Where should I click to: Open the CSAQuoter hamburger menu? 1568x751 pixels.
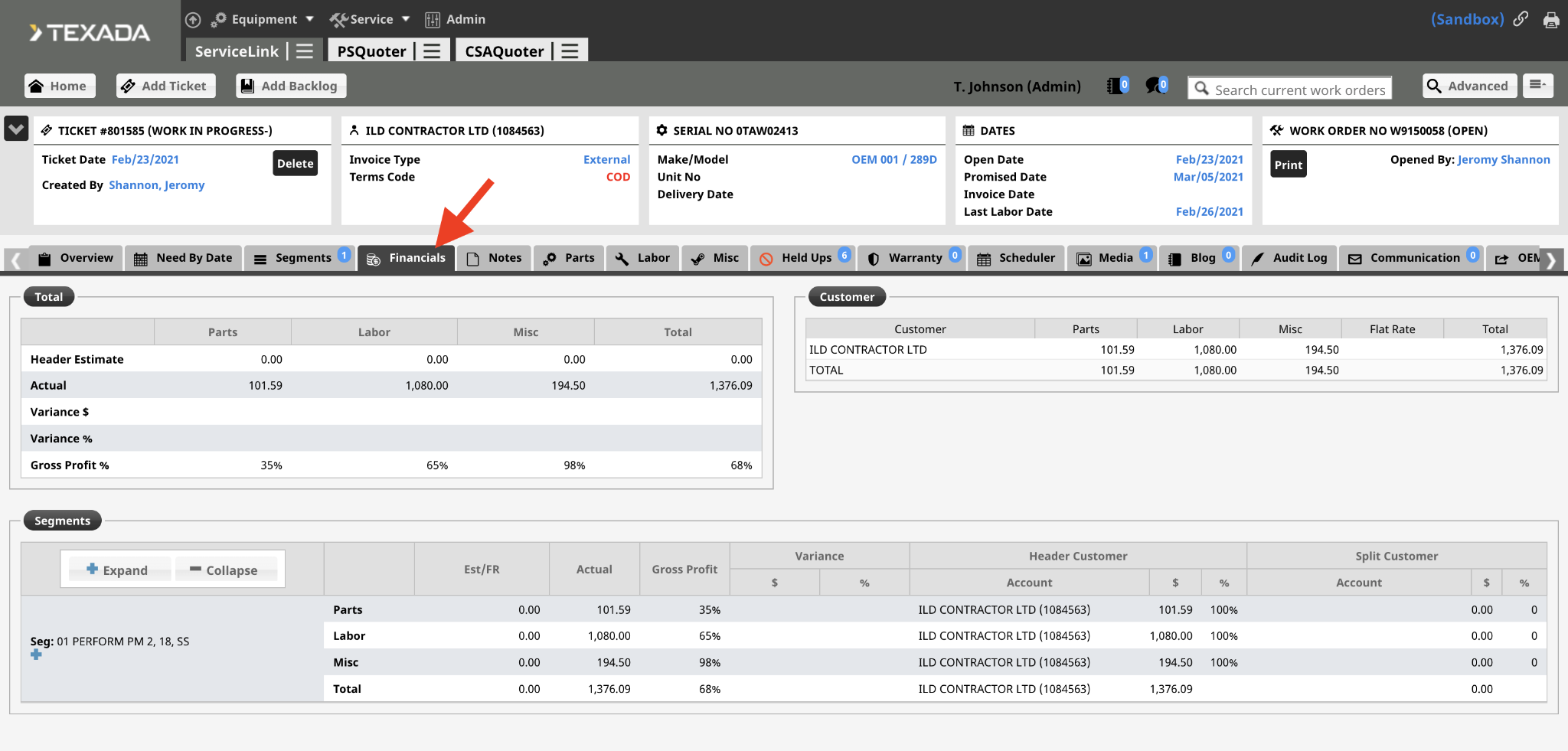(x=570, y=51)
